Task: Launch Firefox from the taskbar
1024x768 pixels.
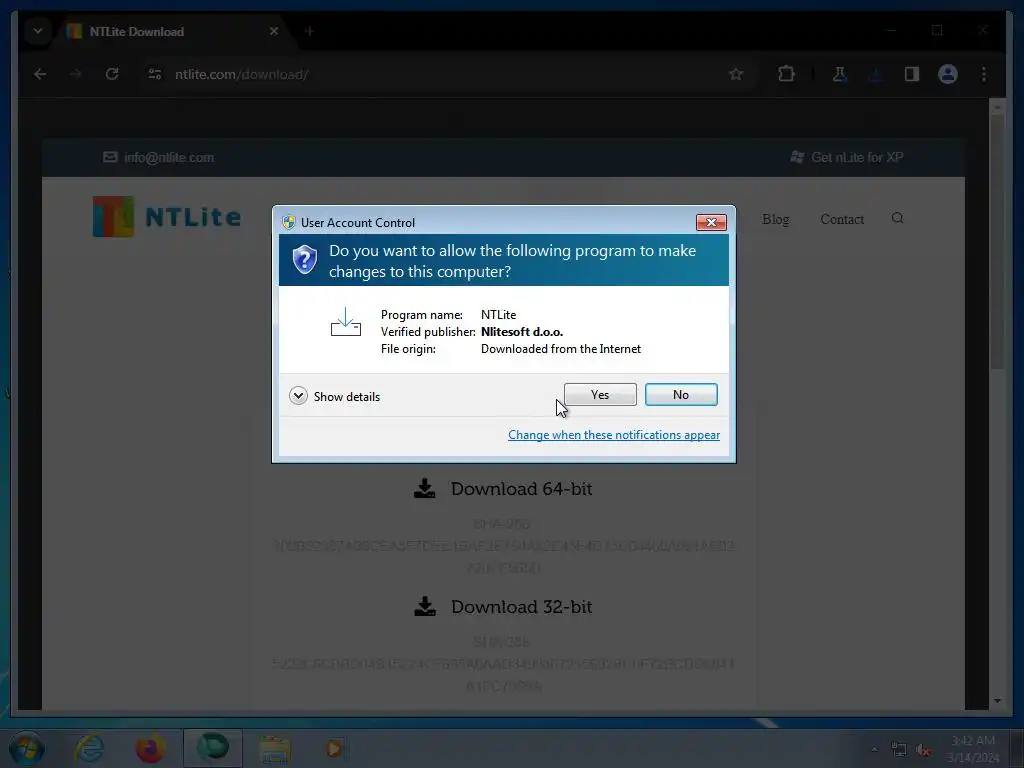Action: (150, 748)
